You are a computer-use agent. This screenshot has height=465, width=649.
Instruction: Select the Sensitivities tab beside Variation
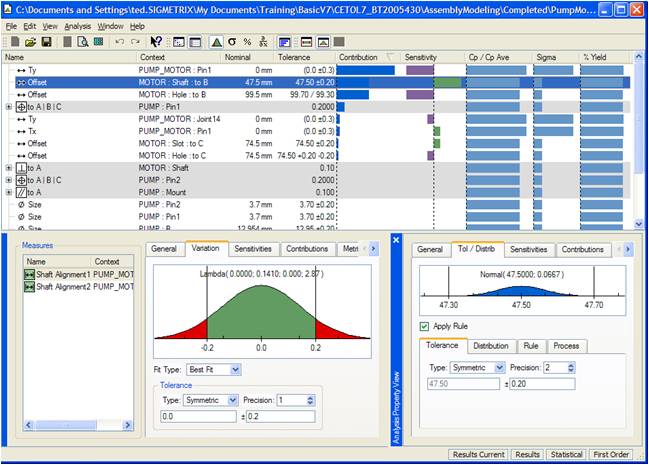coord(251,248)
